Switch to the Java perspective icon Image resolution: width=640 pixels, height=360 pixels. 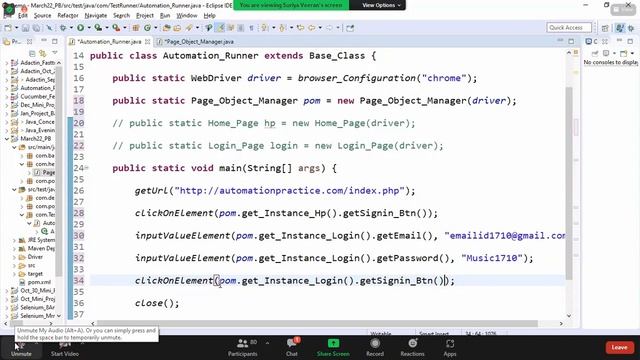coord(620,28)
